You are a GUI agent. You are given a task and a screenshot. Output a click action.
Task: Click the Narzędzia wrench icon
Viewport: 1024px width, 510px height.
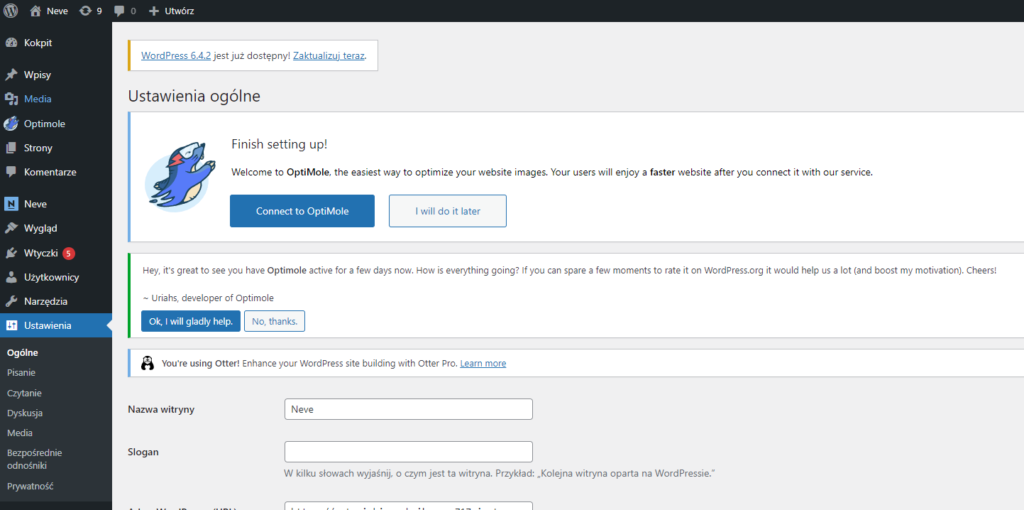tap(11, 301)
